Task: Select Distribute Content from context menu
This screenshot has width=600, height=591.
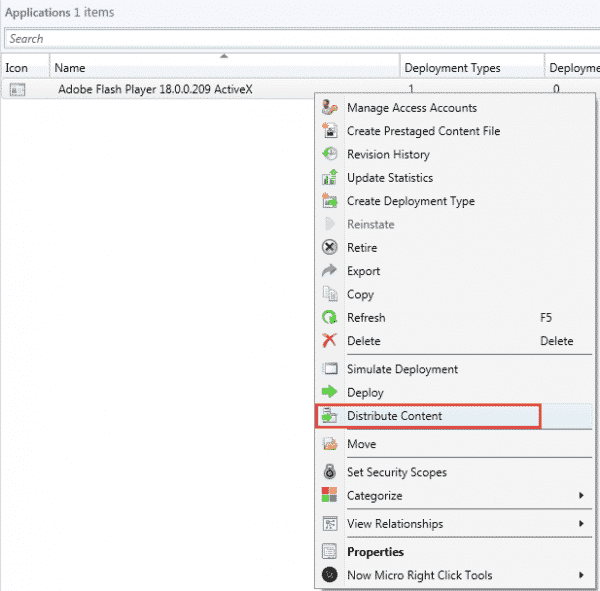Action: pos(394,416)
